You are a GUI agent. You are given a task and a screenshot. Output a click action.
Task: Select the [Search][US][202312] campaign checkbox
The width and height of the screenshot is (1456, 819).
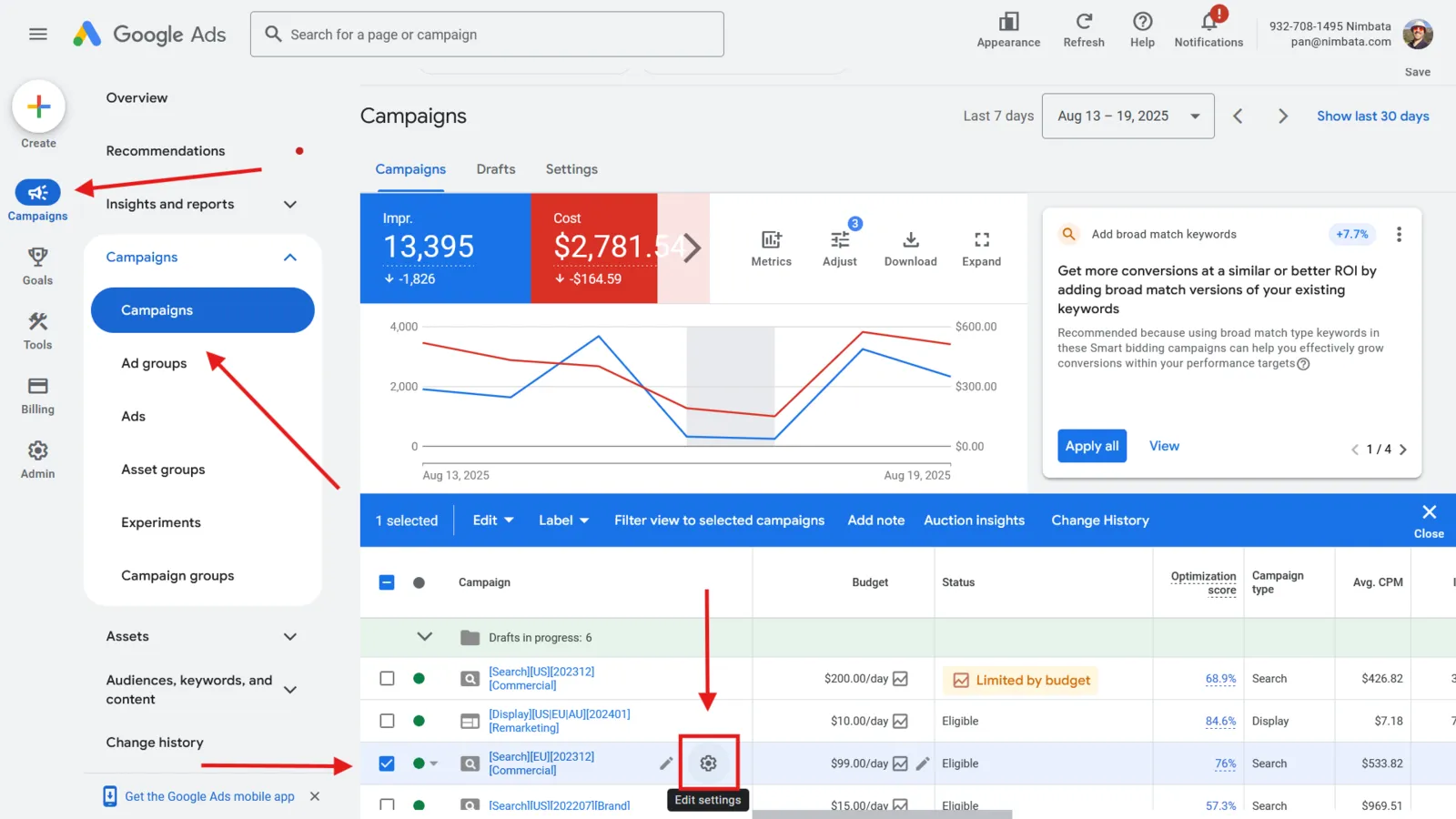point(387,678)
